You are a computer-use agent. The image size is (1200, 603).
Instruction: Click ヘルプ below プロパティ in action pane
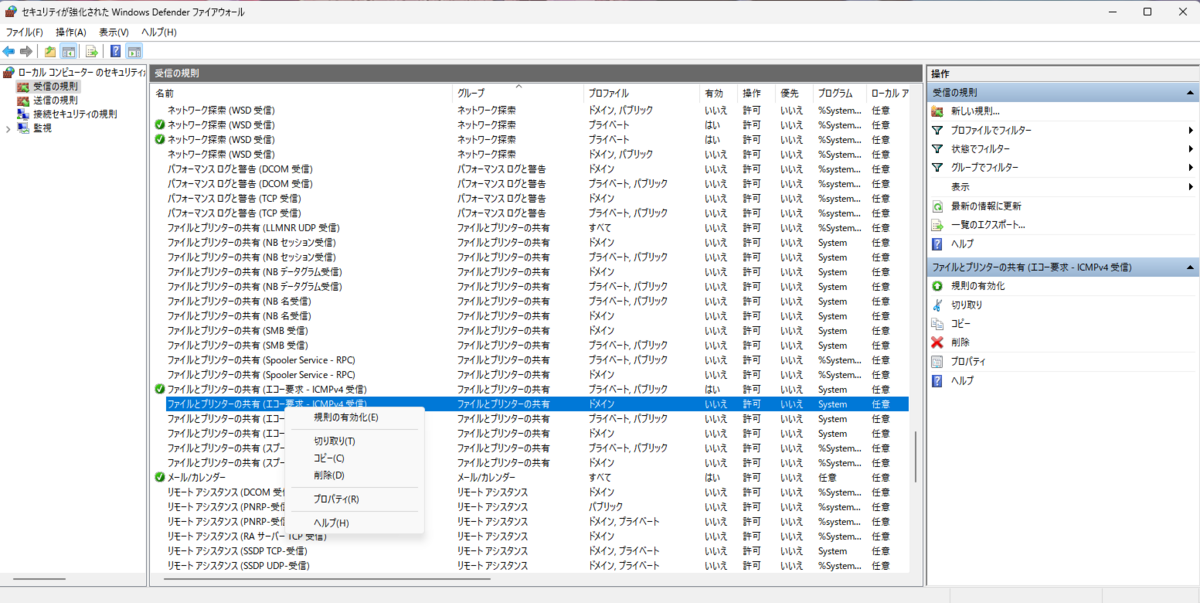click(x=962, y=381)
